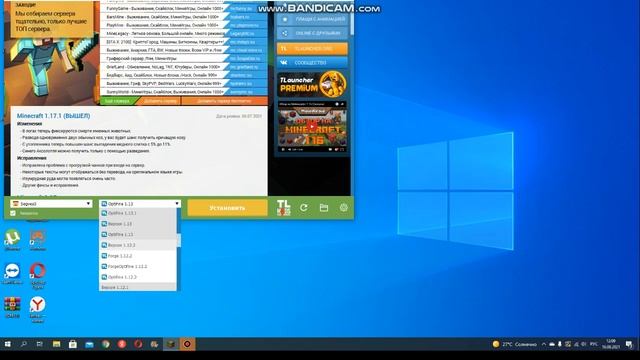Viewport: 640px width, 360px height.
Task: Open the Плащи с анимацией button
Action: (x=312, y=19)
